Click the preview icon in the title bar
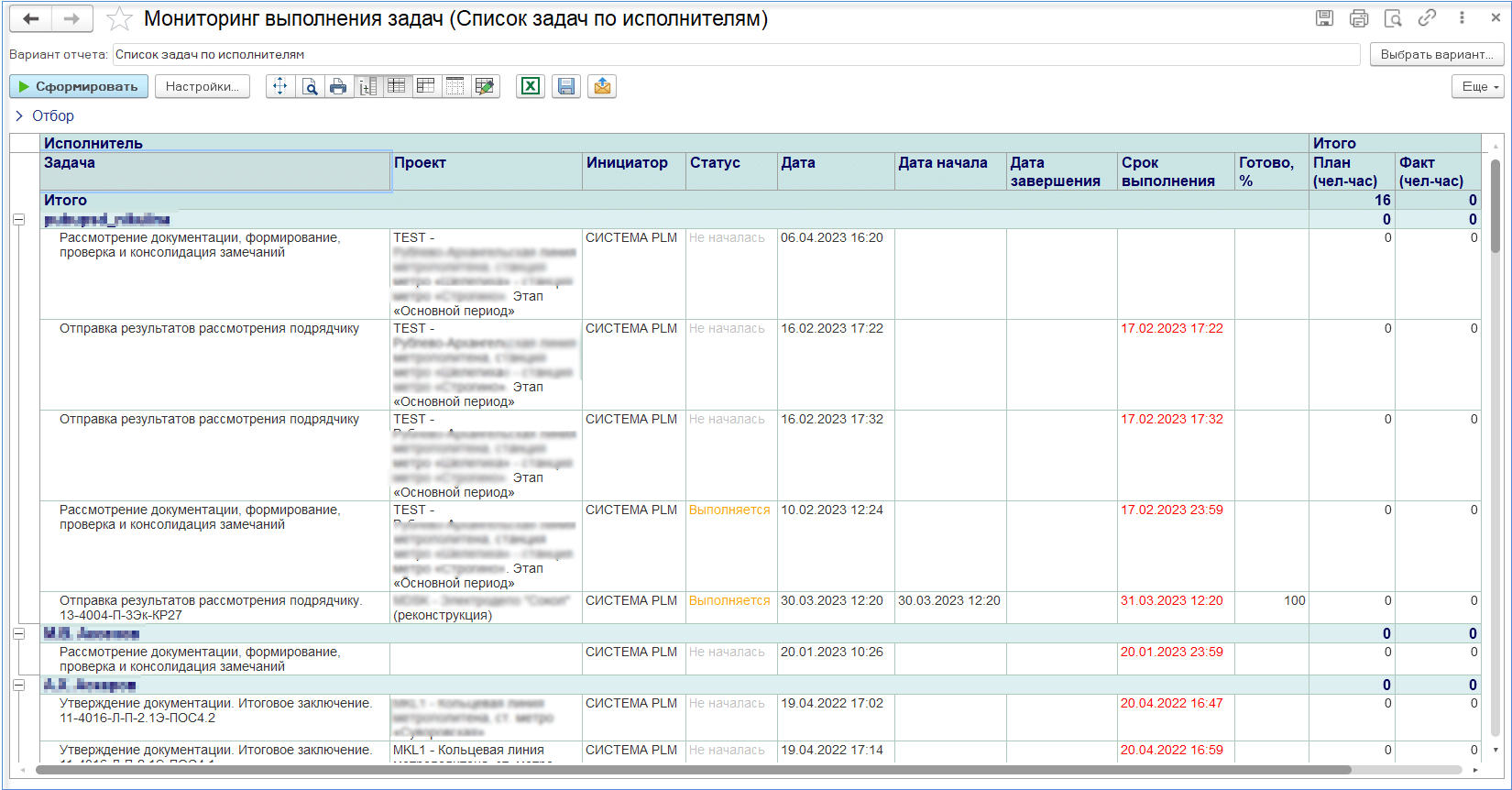1512x790 pixels. 1393,18
